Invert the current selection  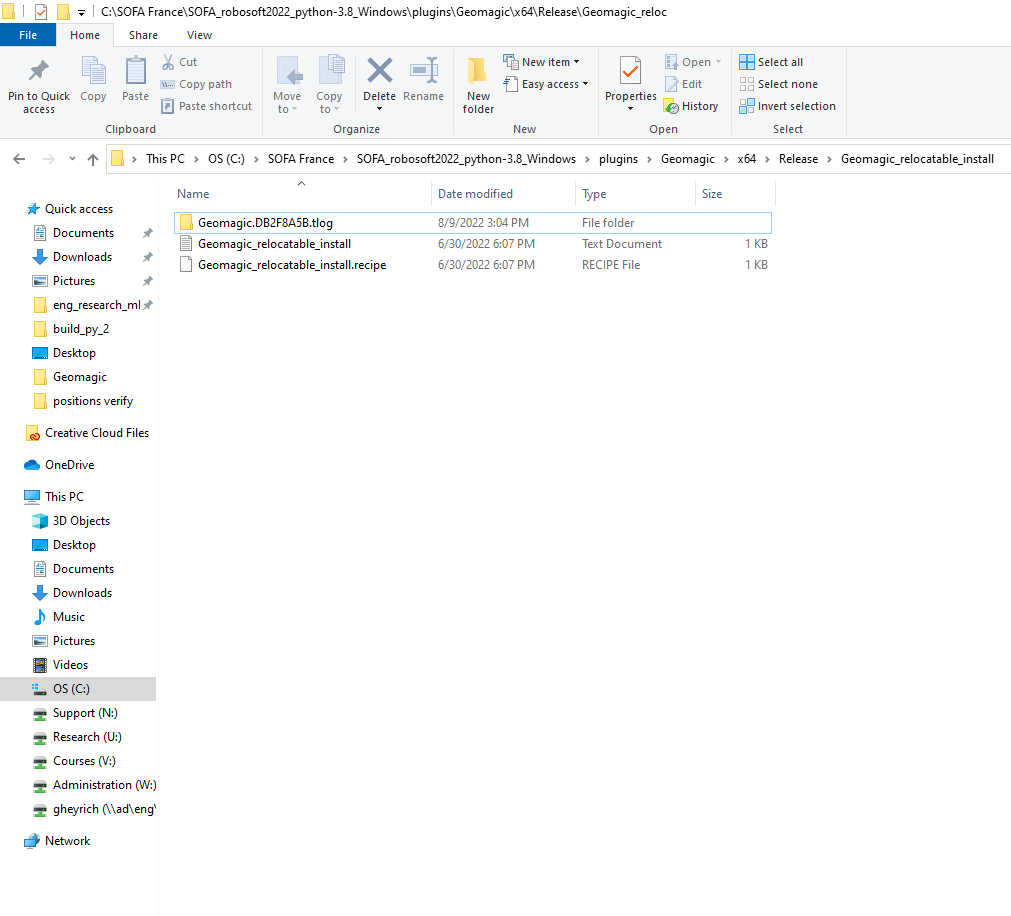(x=788, y=106)
